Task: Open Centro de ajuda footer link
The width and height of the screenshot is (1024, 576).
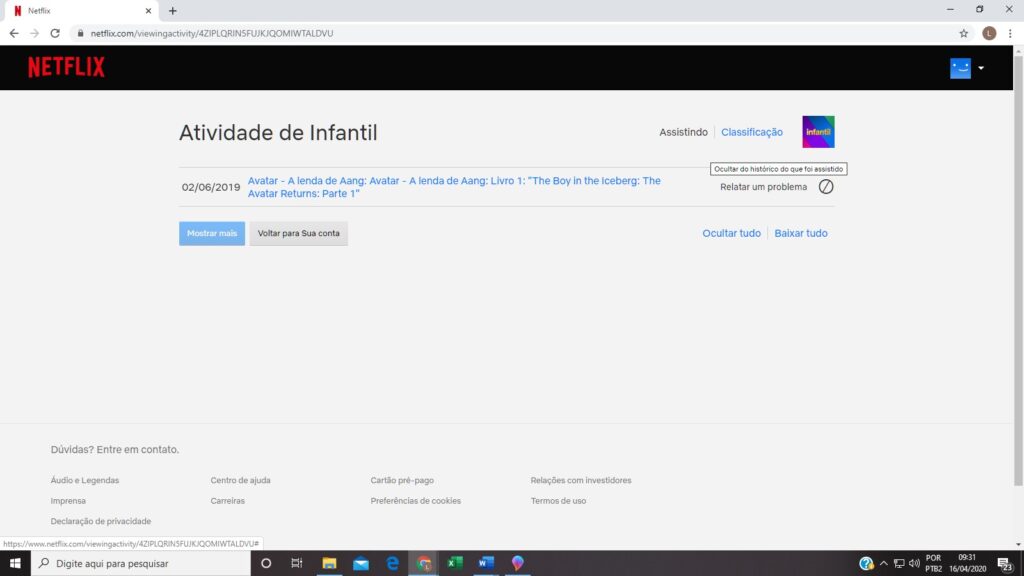Action: coord(240,480)
